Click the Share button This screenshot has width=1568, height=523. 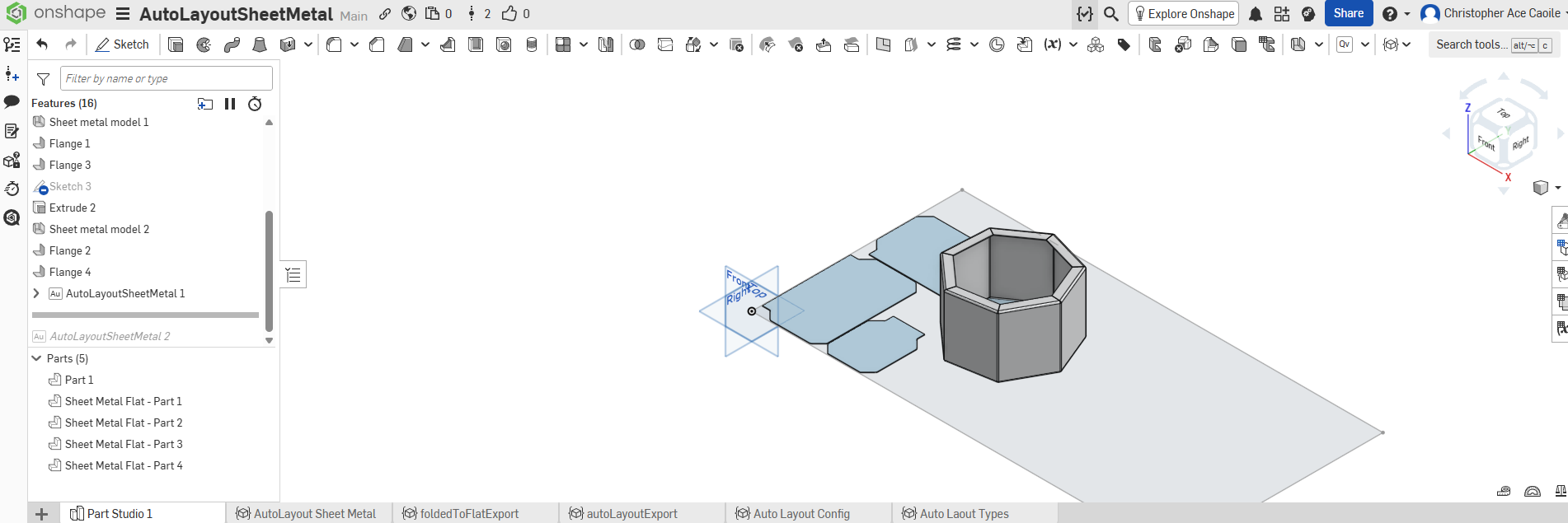pyautogui.click(x=1348, y=13)
